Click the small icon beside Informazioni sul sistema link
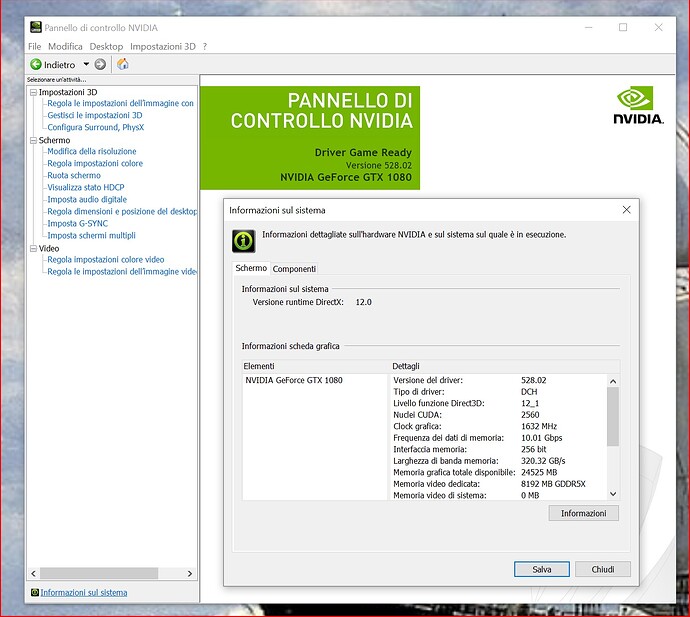 click(35, 592)
